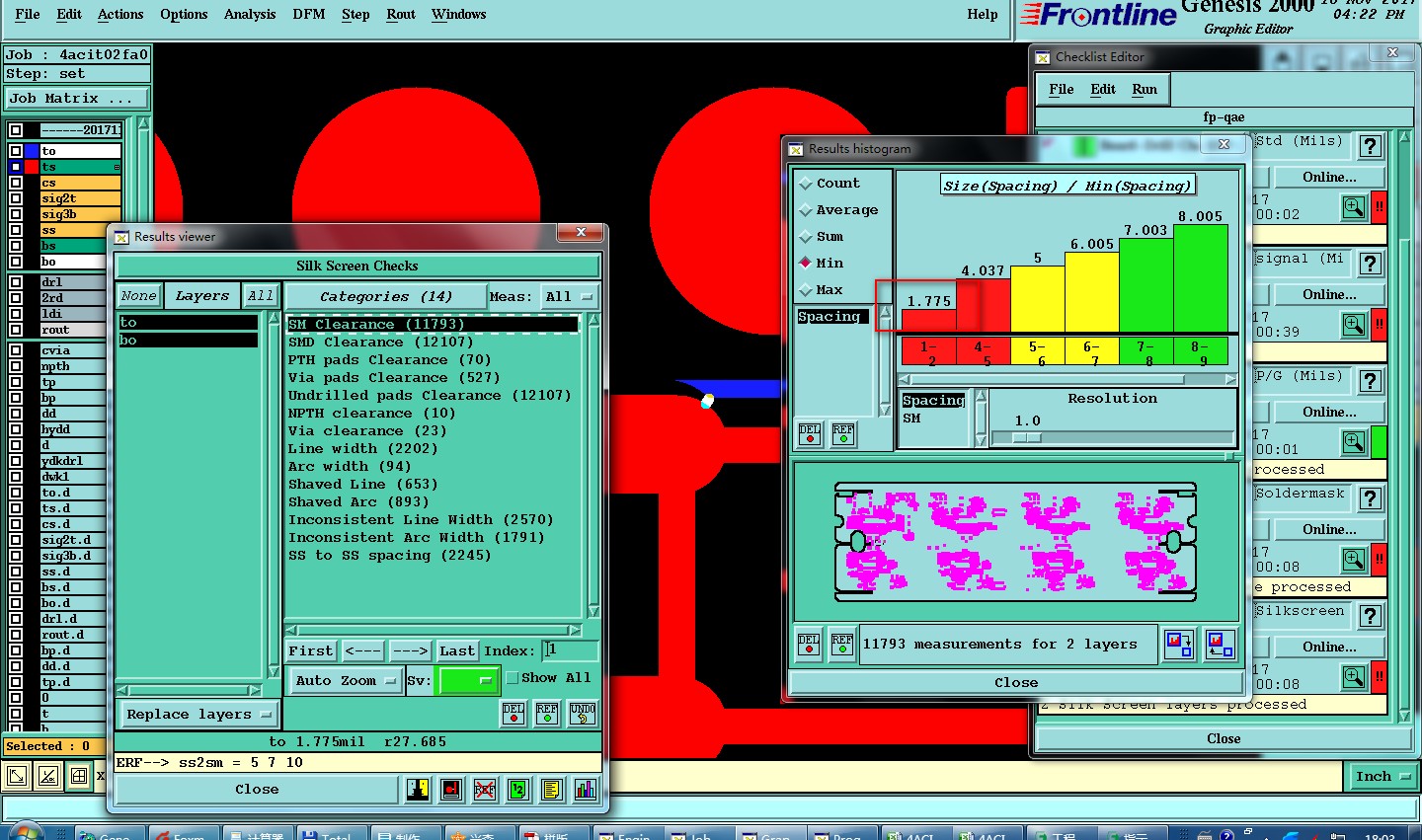Open the Replace layers dropdown
Viewport: 1422px width, 840px height.
(197, 715)
